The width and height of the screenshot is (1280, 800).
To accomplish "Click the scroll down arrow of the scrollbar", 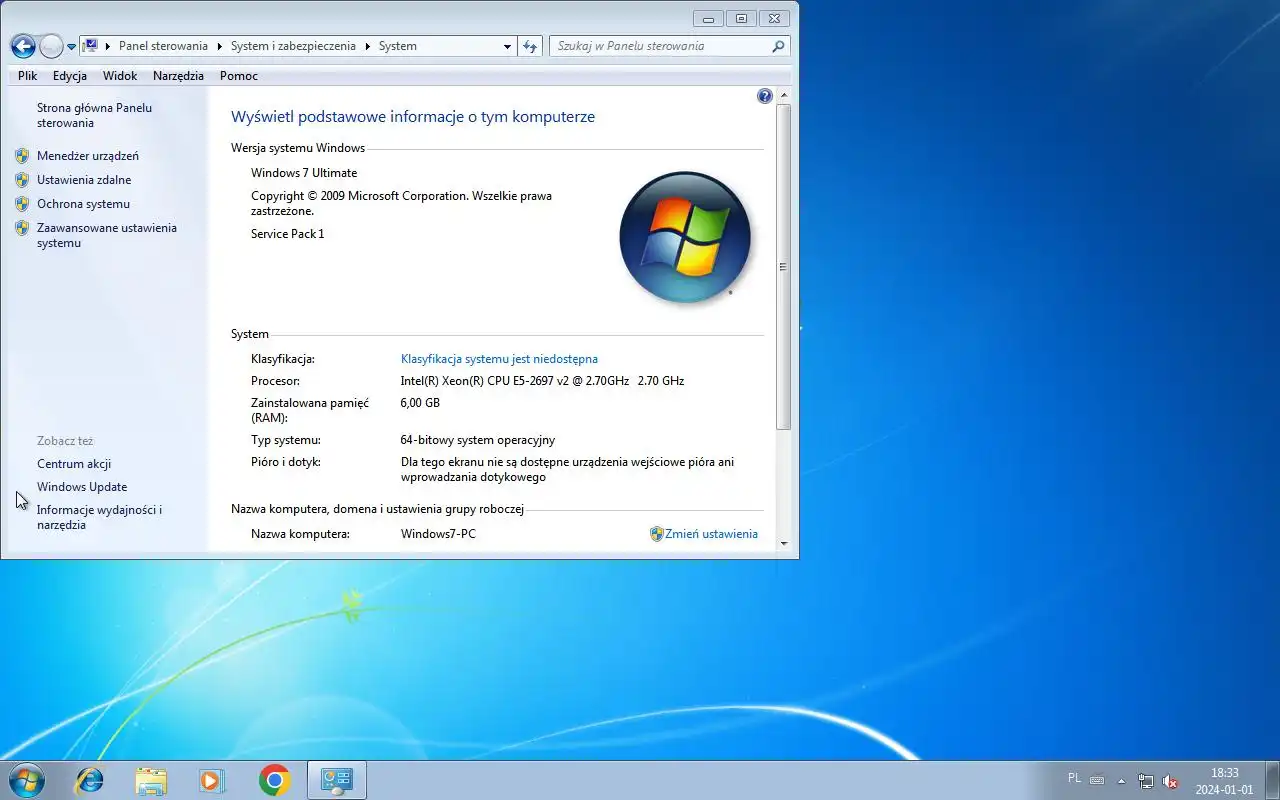I will 784,544.
